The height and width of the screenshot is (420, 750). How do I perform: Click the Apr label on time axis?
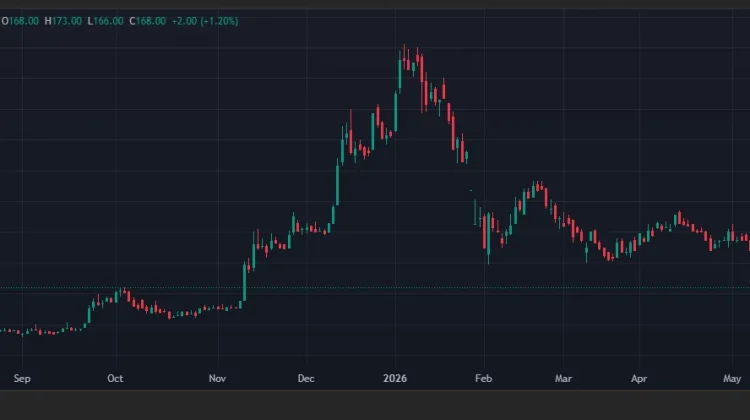(639, 378)
